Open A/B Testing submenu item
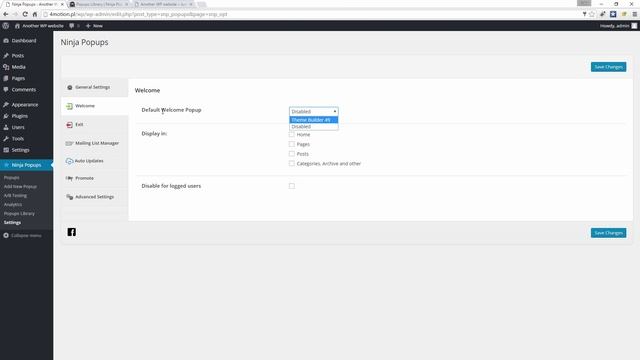The width and height of the screenshot is (640, 360). coord(15,196)
